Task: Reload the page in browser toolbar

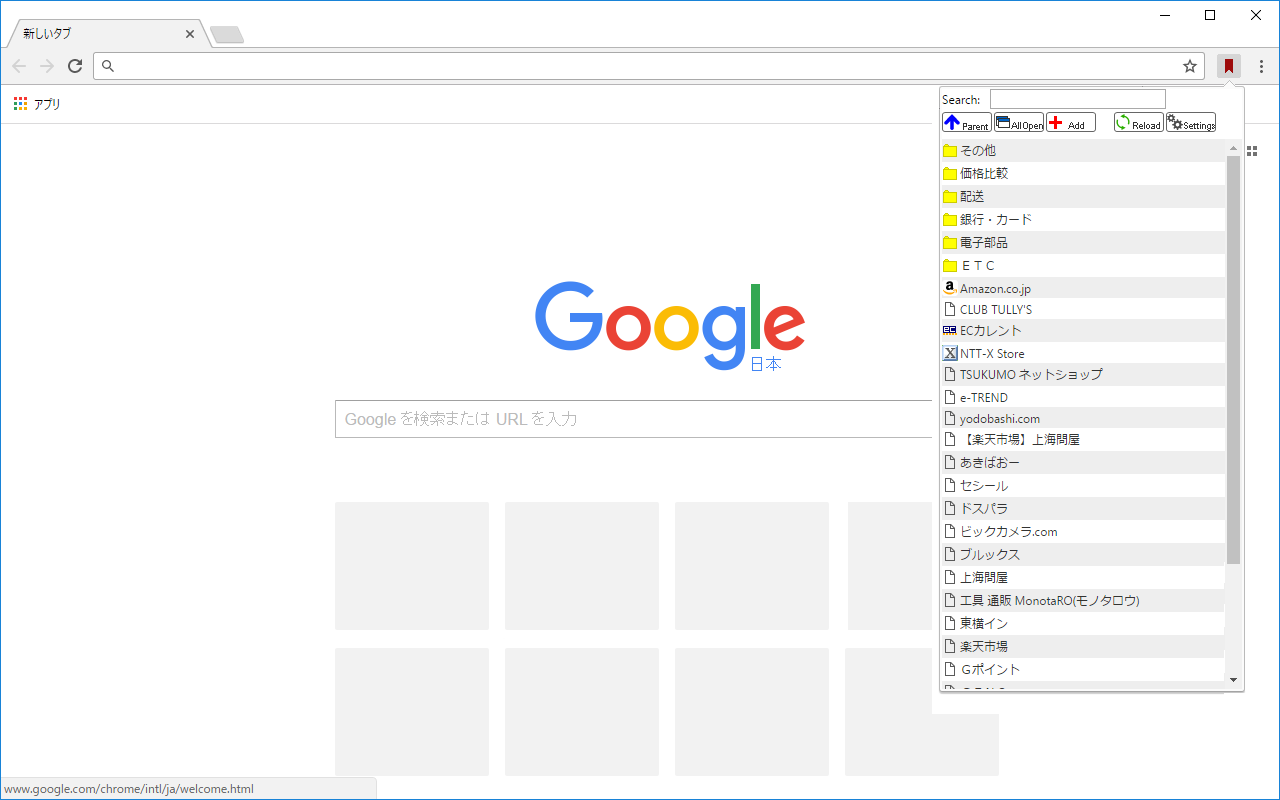Action: click(75, 66)
